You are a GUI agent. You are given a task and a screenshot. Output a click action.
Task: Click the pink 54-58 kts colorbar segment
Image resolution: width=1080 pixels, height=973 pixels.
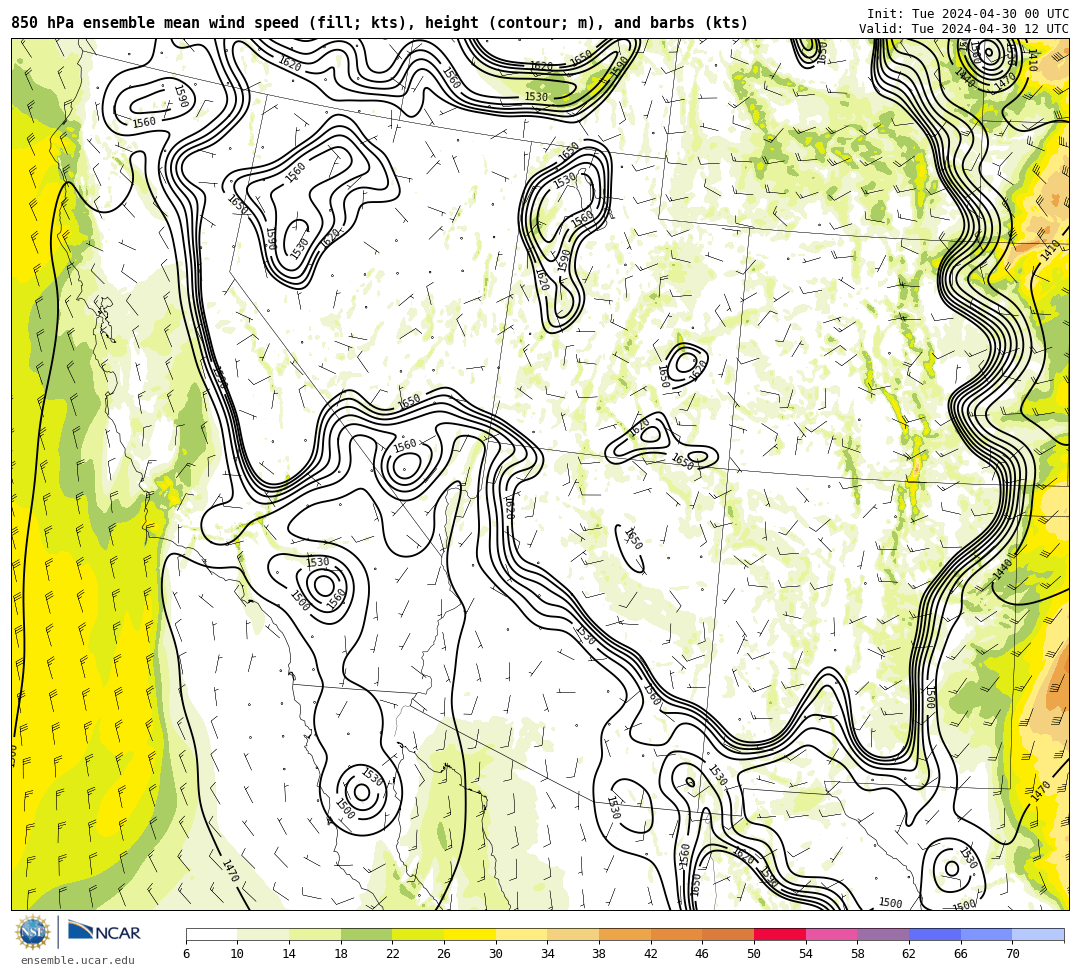(x=831, y=934)
